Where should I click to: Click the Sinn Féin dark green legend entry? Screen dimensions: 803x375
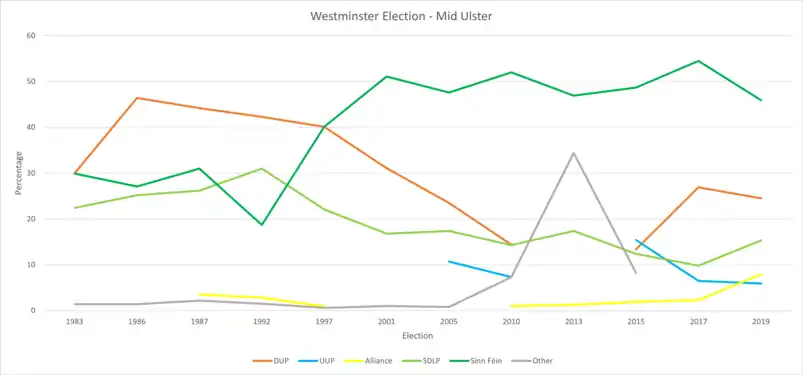477,361
